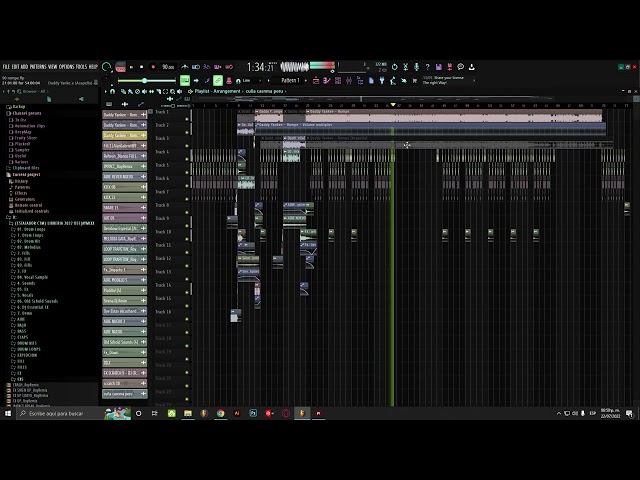Viewport: 640px width, 480px height.
Task: Select the playlist mute tool icon
Action: [x=144, y=91]
